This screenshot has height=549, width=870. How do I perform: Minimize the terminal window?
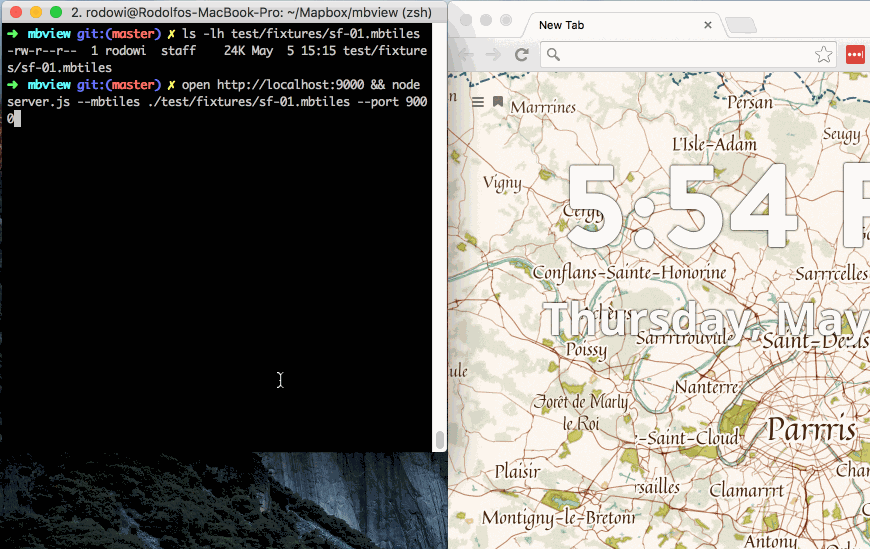36,12
